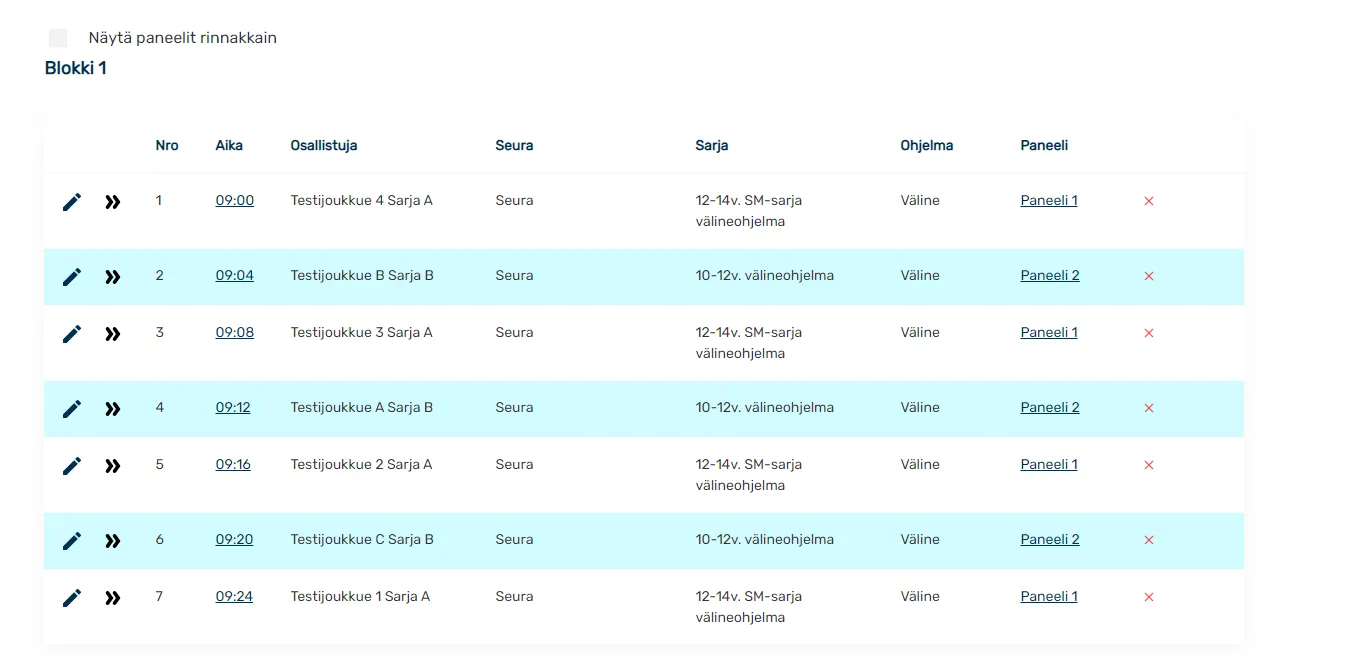Click double-chevron for Testijoukkue 3 Sarja A
This screenshot has height=672, width=1371.
coord(113,334)
